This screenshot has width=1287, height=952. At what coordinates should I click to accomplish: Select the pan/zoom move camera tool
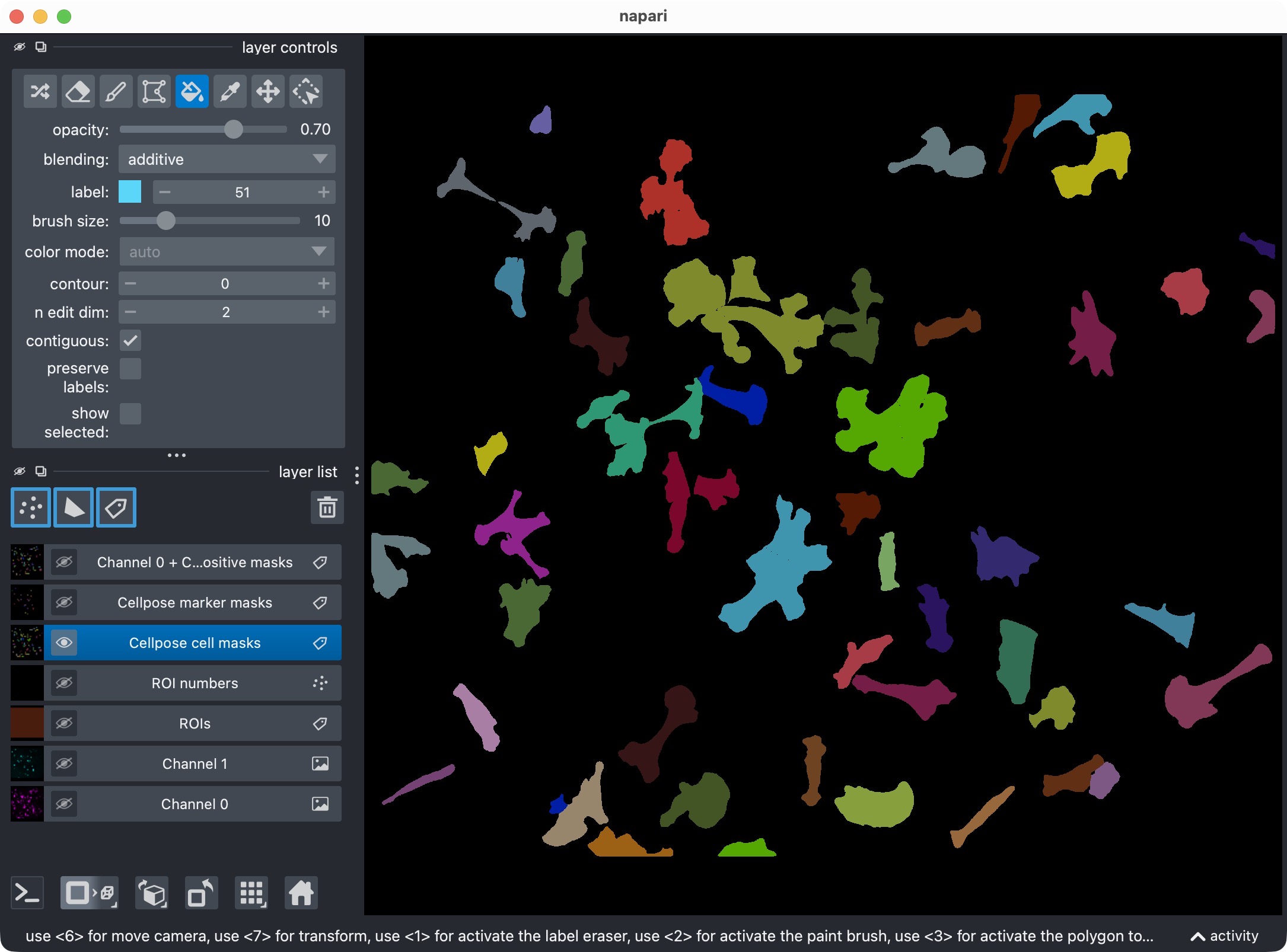[x=268, y=92]
